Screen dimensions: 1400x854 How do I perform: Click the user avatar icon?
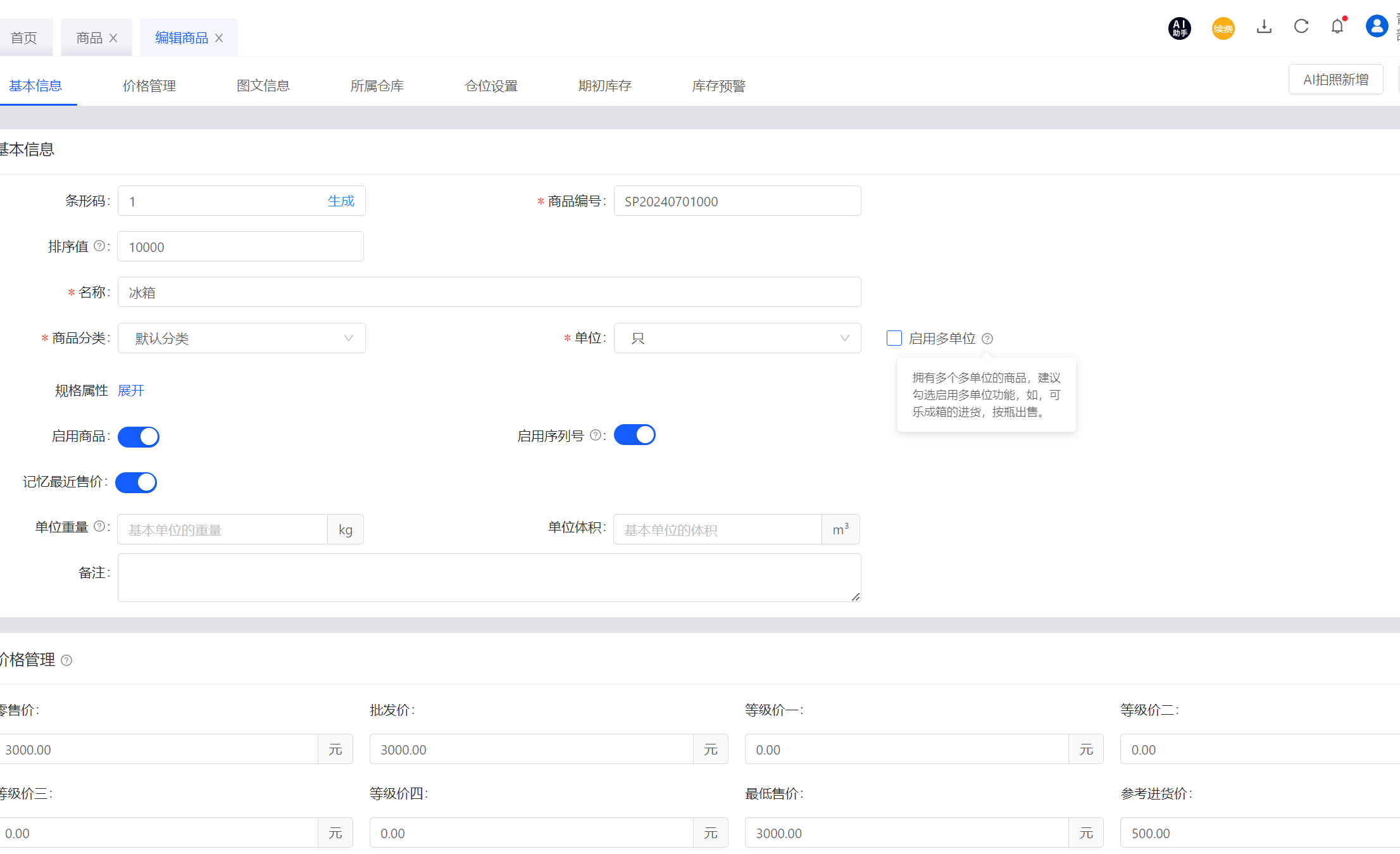(x=1377, y=27)
